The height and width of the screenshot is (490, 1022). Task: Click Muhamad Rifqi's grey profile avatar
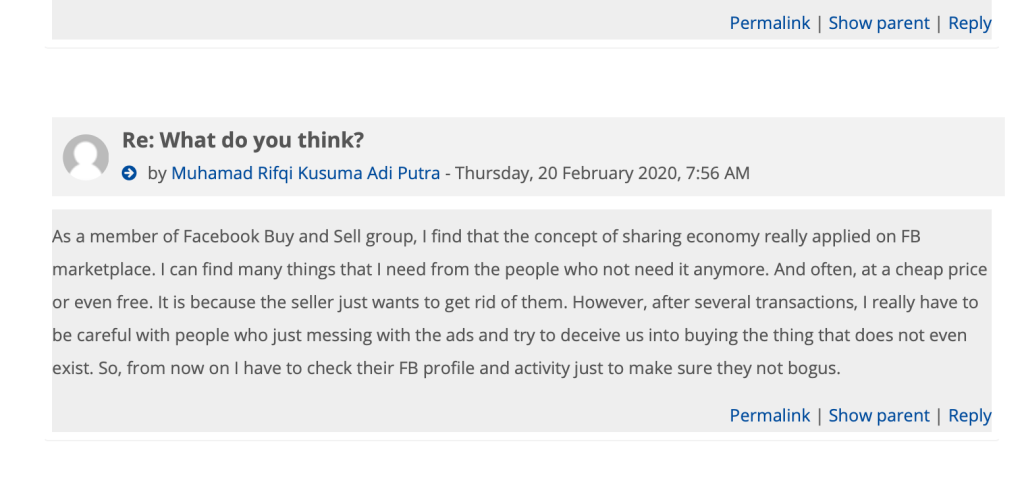tap(86, 157)
